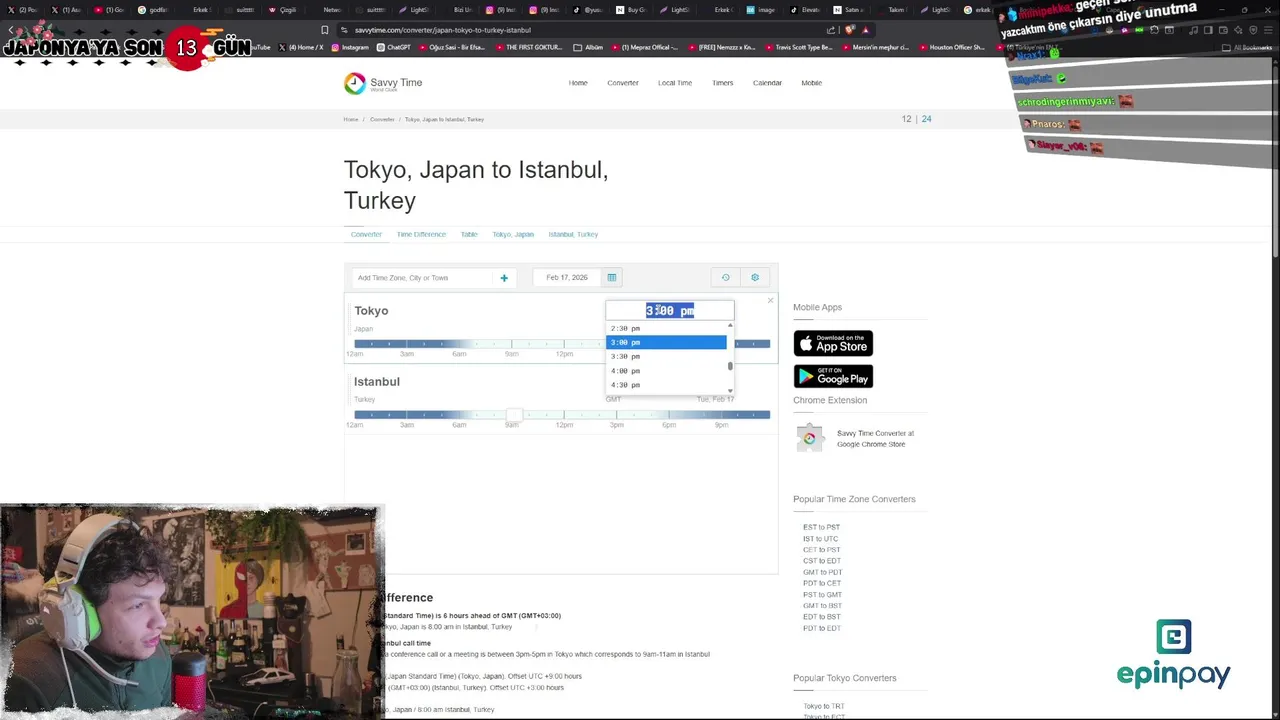The height and width of the screenshot is (720, 1280).
Task: Open the EDT to BST converter link
Action: (822, 617)
